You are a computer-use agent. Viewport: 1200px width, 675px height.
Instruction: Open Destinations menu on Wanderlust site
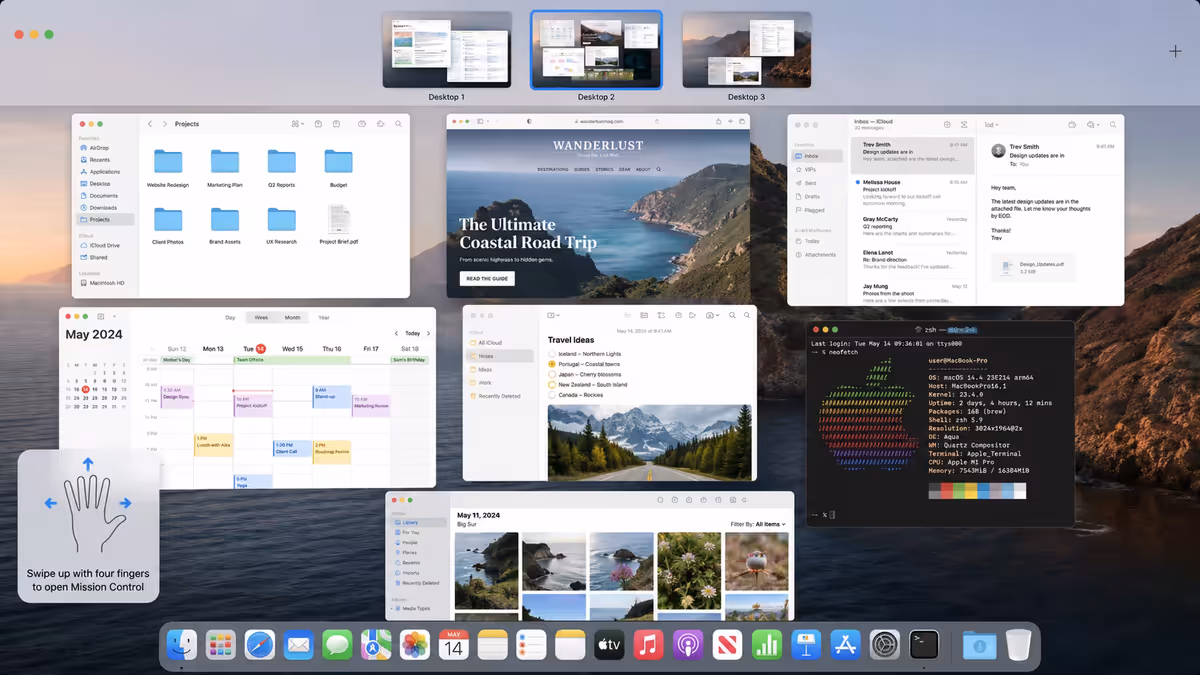553,169
